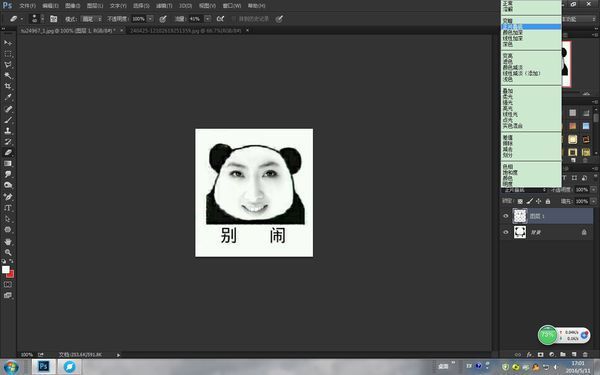The width and height of the screenshot is (600, 375).
Task: Hide the 图层 1 layer
Action: (x=505, y=216)
